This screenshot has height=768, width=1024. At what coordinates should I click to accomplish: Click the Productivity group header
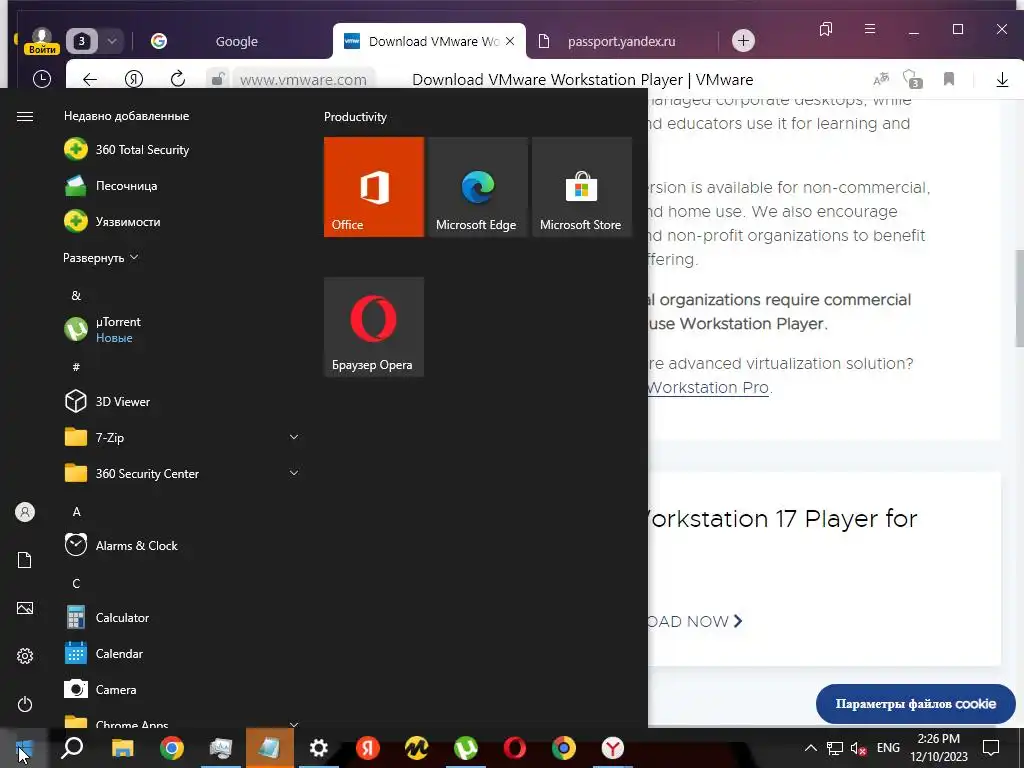click(x=355, y=117)
